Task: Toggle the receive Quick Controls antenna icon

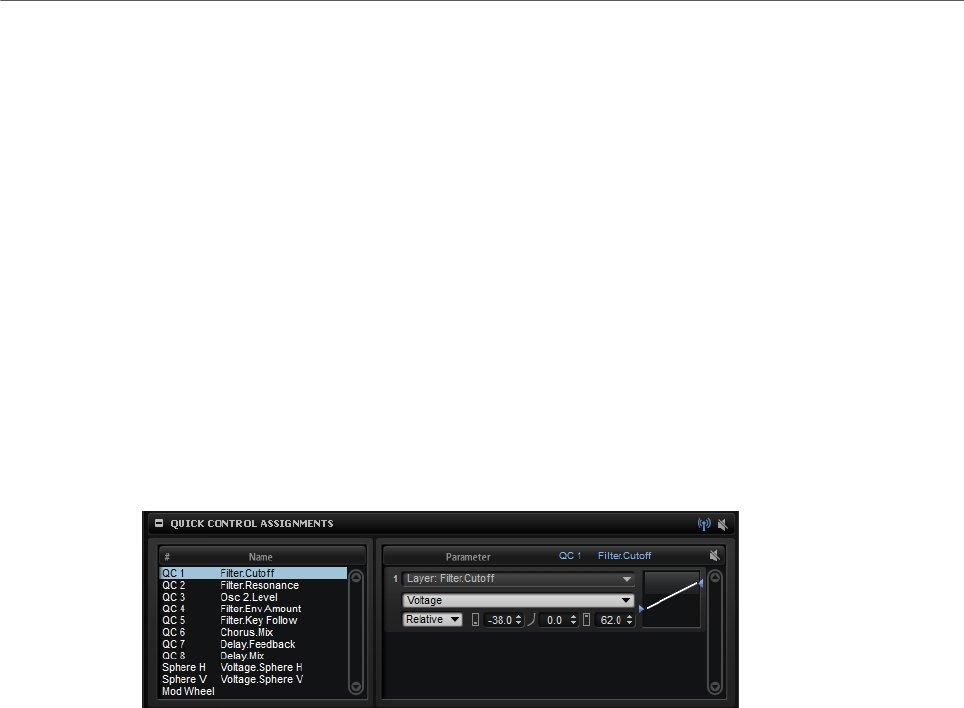Action: click(704, 524)
